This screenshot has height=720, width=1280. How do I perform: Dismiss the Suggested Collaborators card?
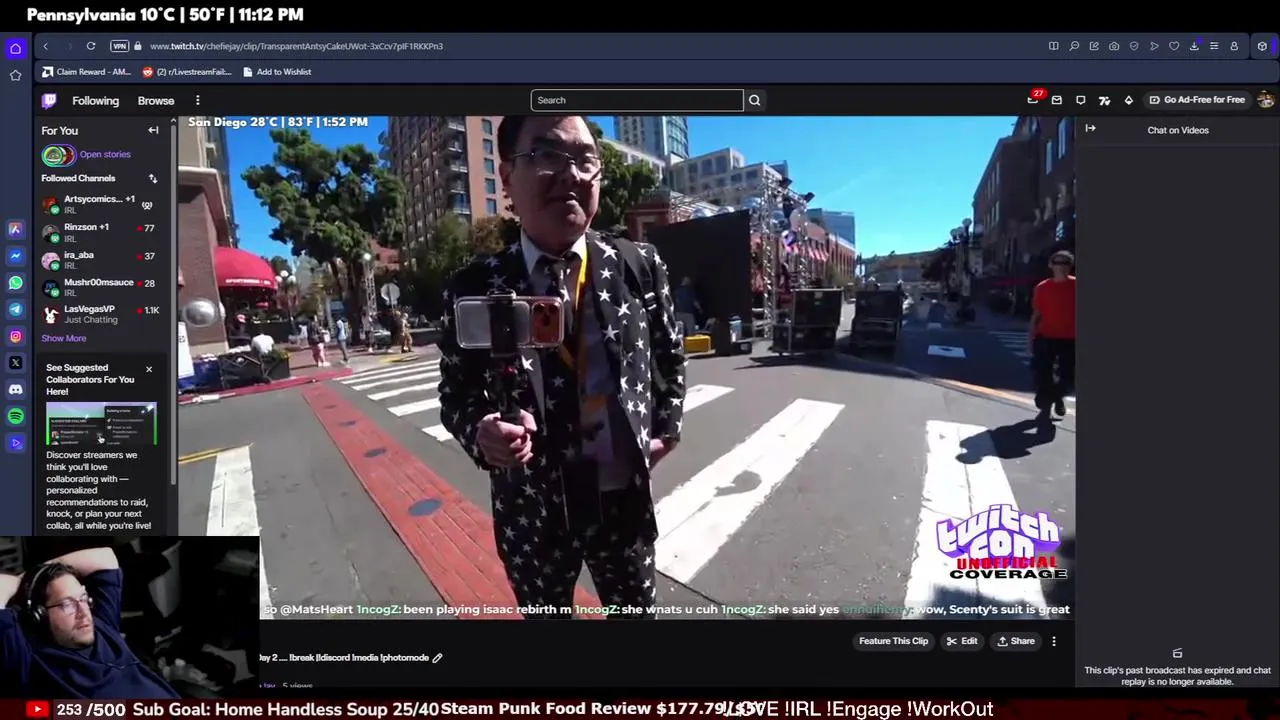pyautogui.click(x=149, y=370)
